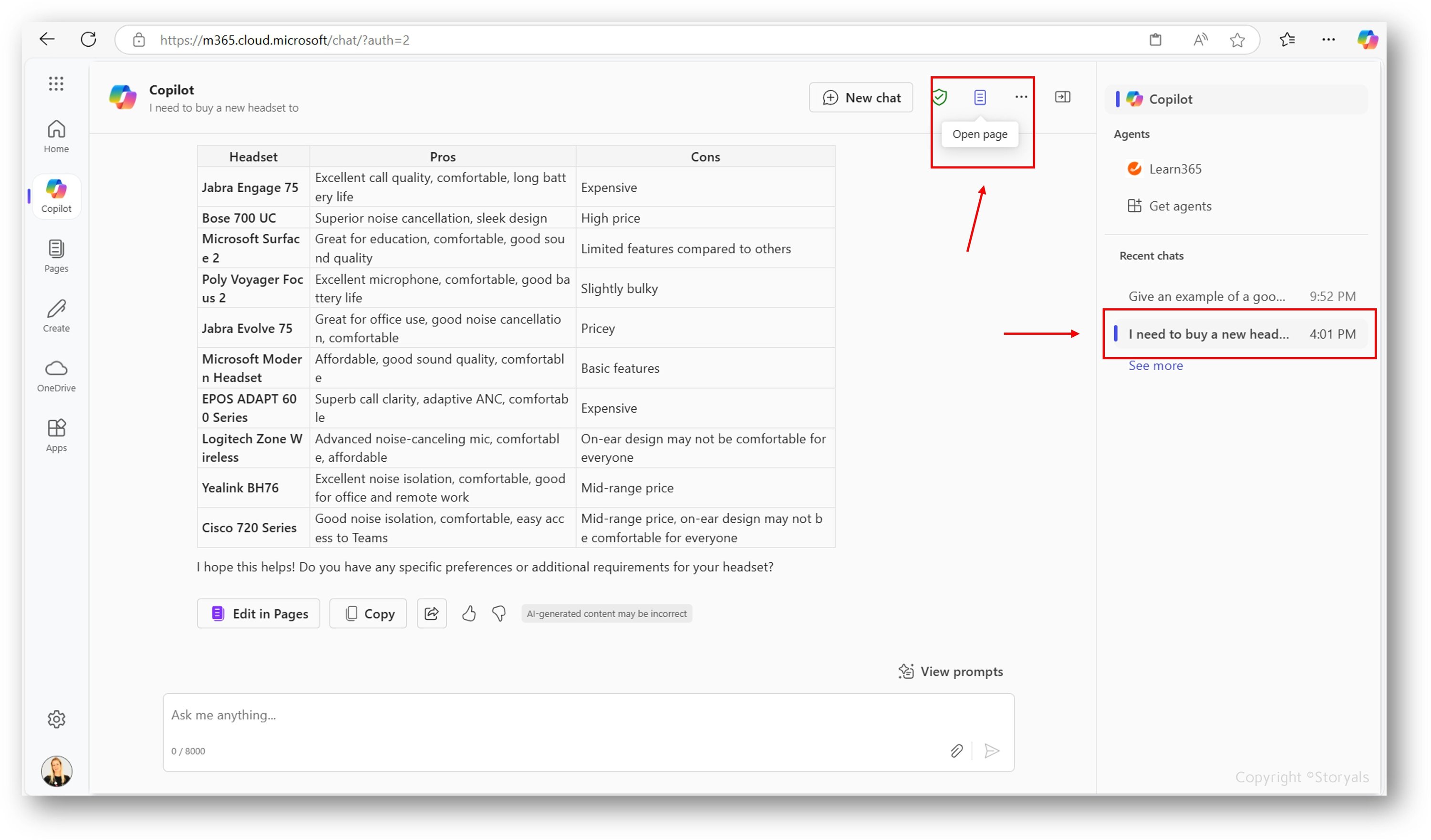Open the more options ellipsis menu
The image size is (1431, 840).
(x=1020, y=97)
